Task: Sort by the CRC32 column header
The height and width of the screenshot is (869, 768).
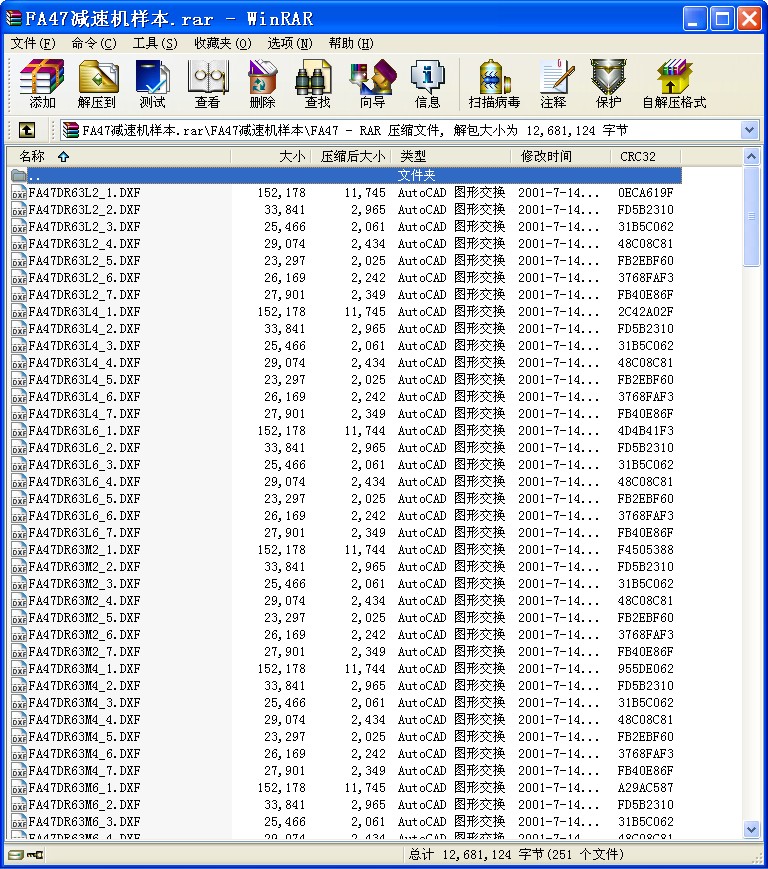Action: (x=646, y=156)
